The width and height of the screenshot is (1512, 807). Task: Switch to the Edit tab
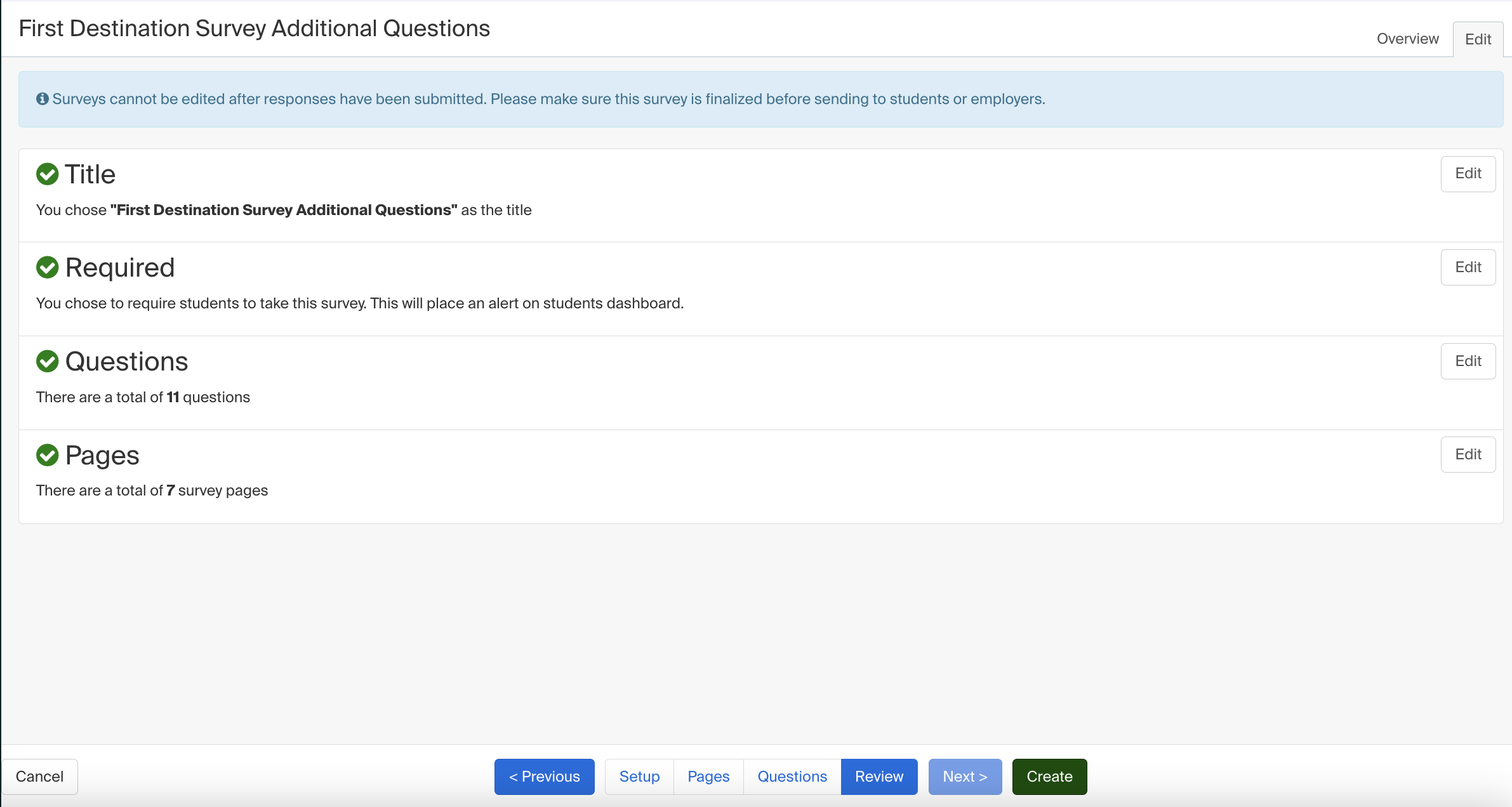coord(1478,39)
